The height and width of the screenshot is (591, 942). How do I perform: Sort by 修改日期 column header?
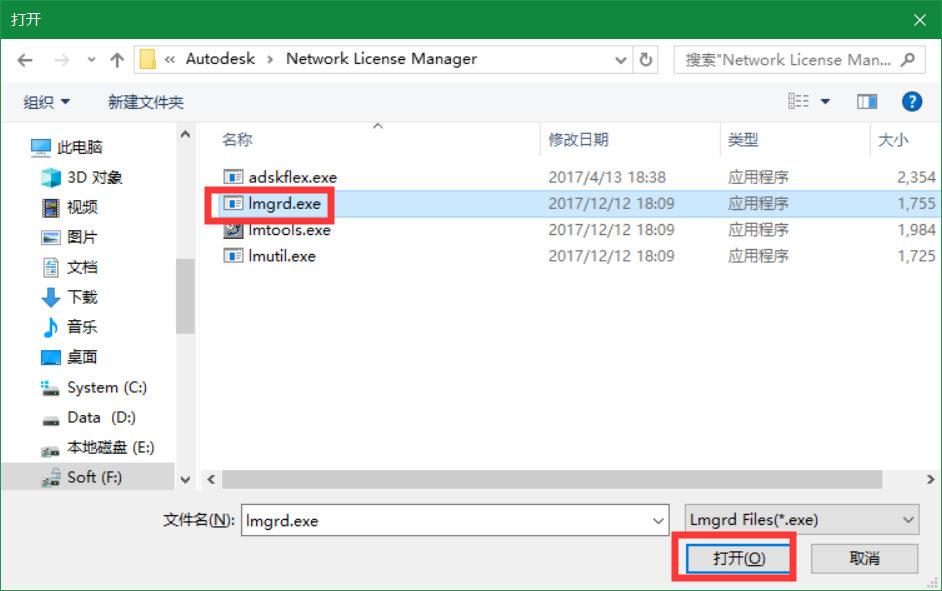(x=579, y=140)
